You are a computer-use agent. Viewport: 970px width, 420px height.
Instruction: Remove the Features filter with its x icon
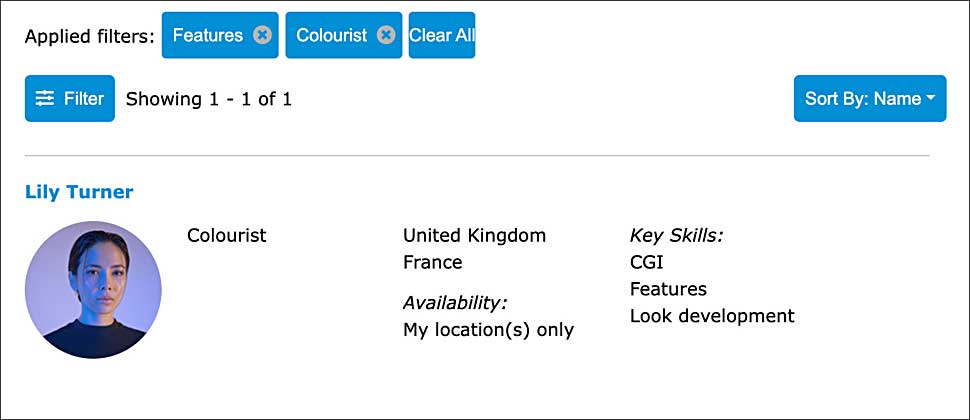click(262, 35)
